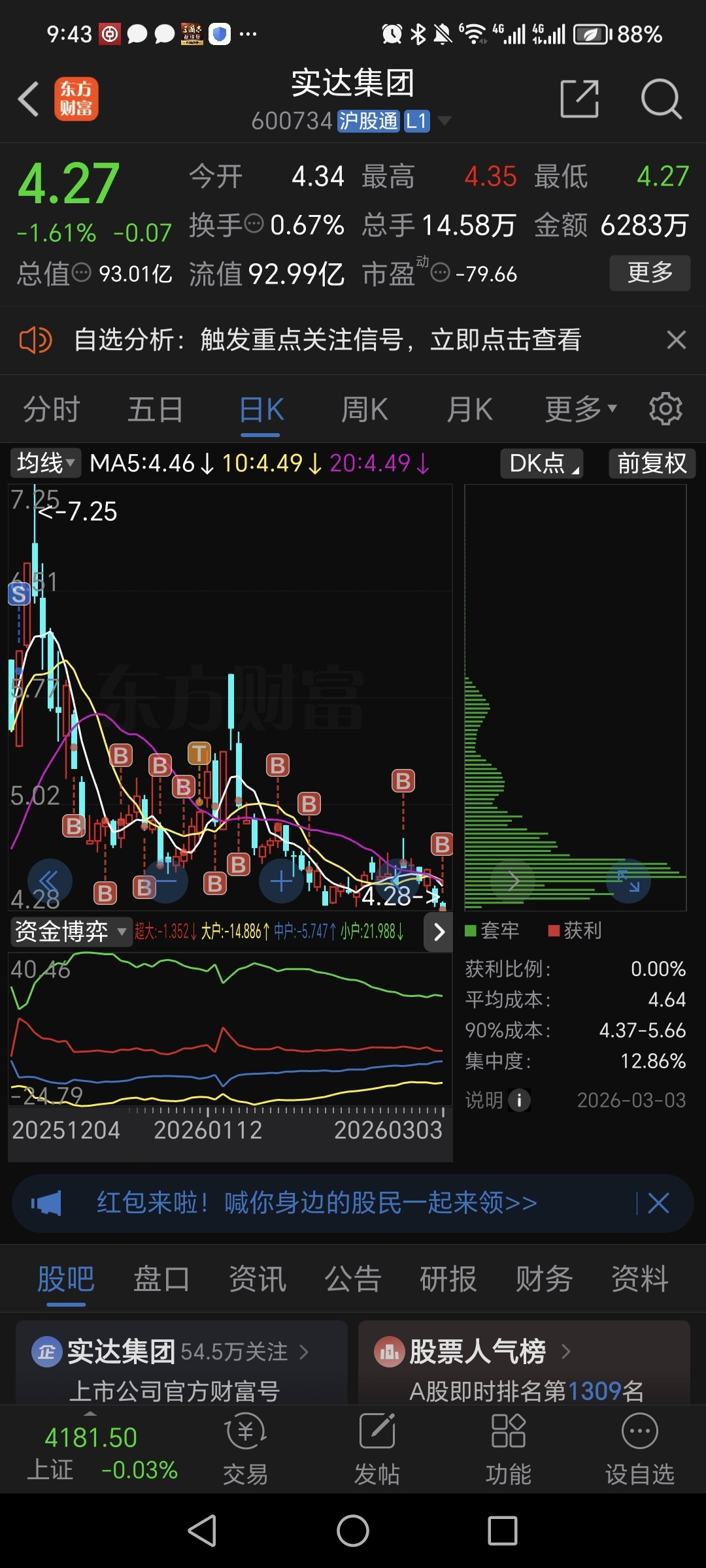
Task: Tap the 获利 red legend swatch
Action: tap(554, 930)
